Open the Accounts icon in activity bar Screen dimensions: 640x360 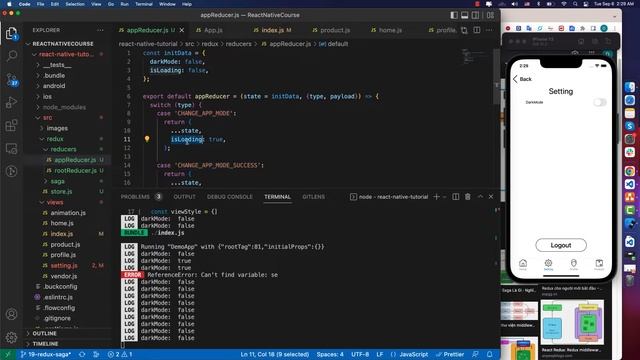coord(11,314)
